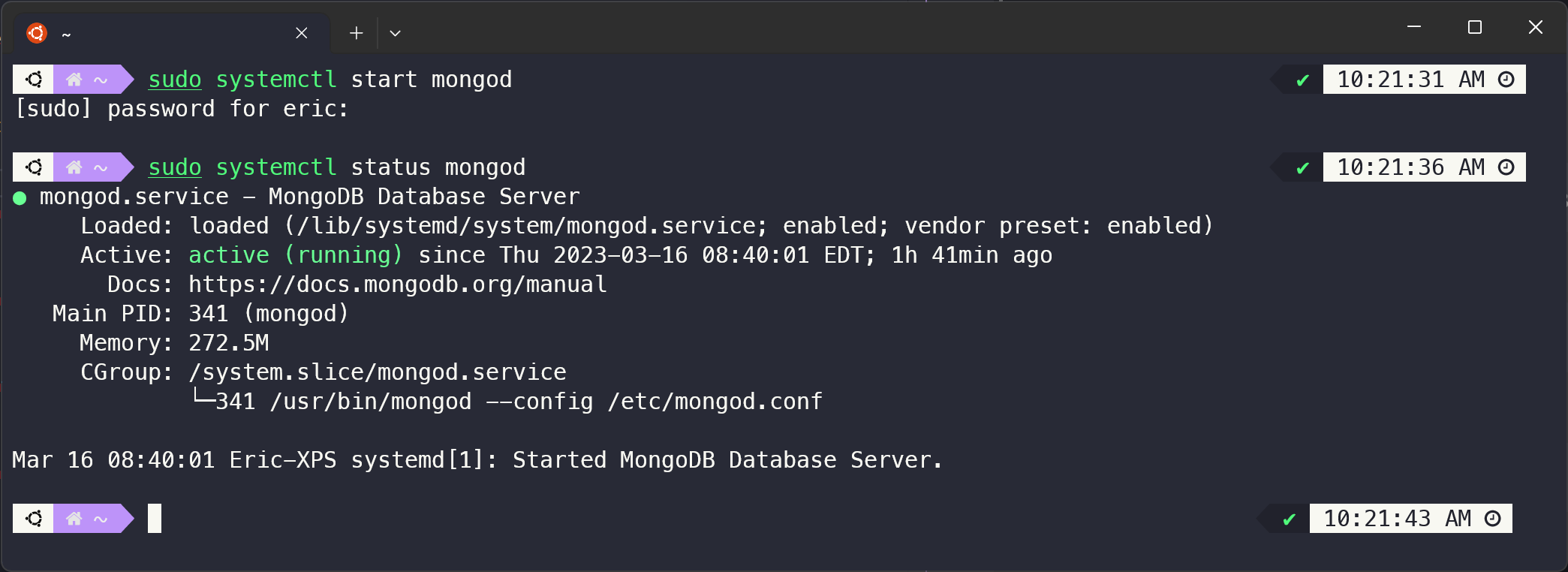1568x572 pixels.
Task: Click the clock icon after 10:21:36 AM
Action: [x=1506, y=167]
